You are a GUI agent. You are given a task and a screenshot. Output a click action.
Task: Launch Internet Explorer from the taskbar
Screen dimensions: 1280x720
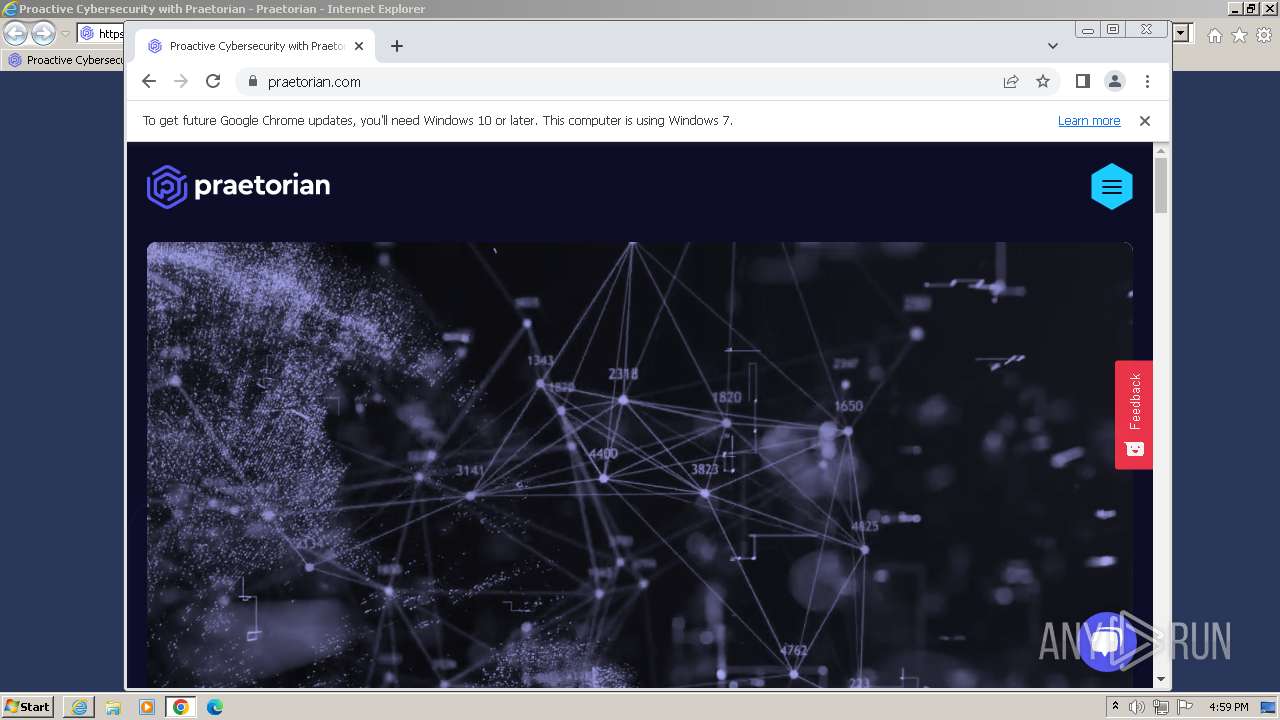79,707
